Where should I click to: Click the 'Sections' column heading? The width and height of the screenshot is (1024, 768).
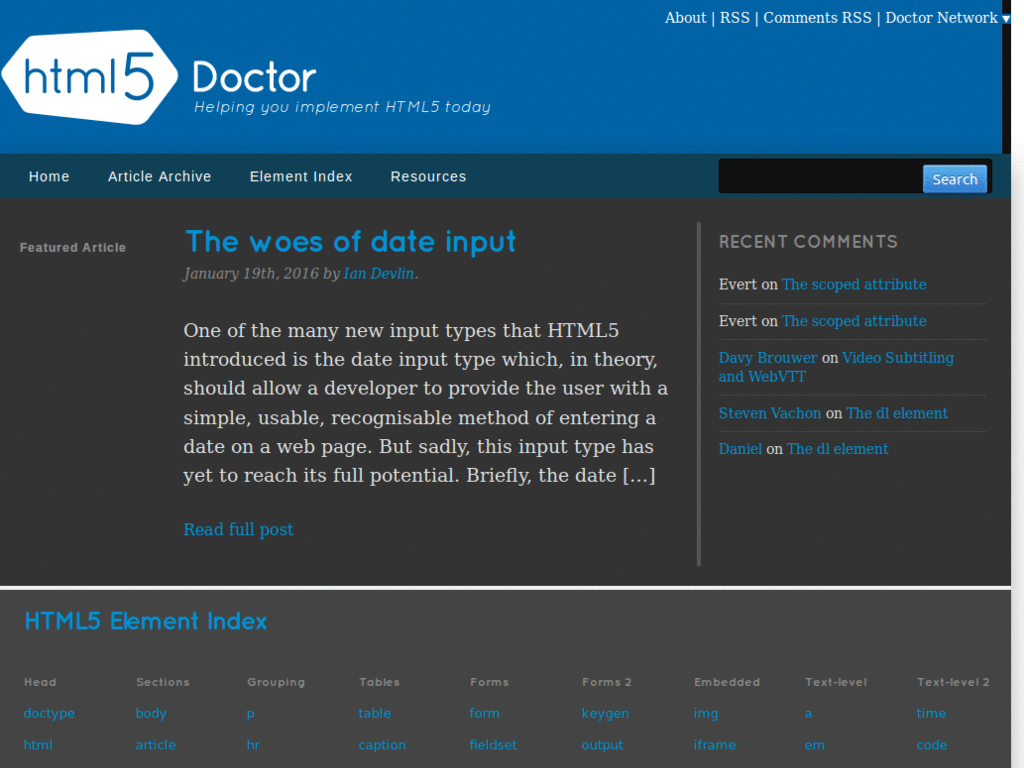click(x=163, y=682)
